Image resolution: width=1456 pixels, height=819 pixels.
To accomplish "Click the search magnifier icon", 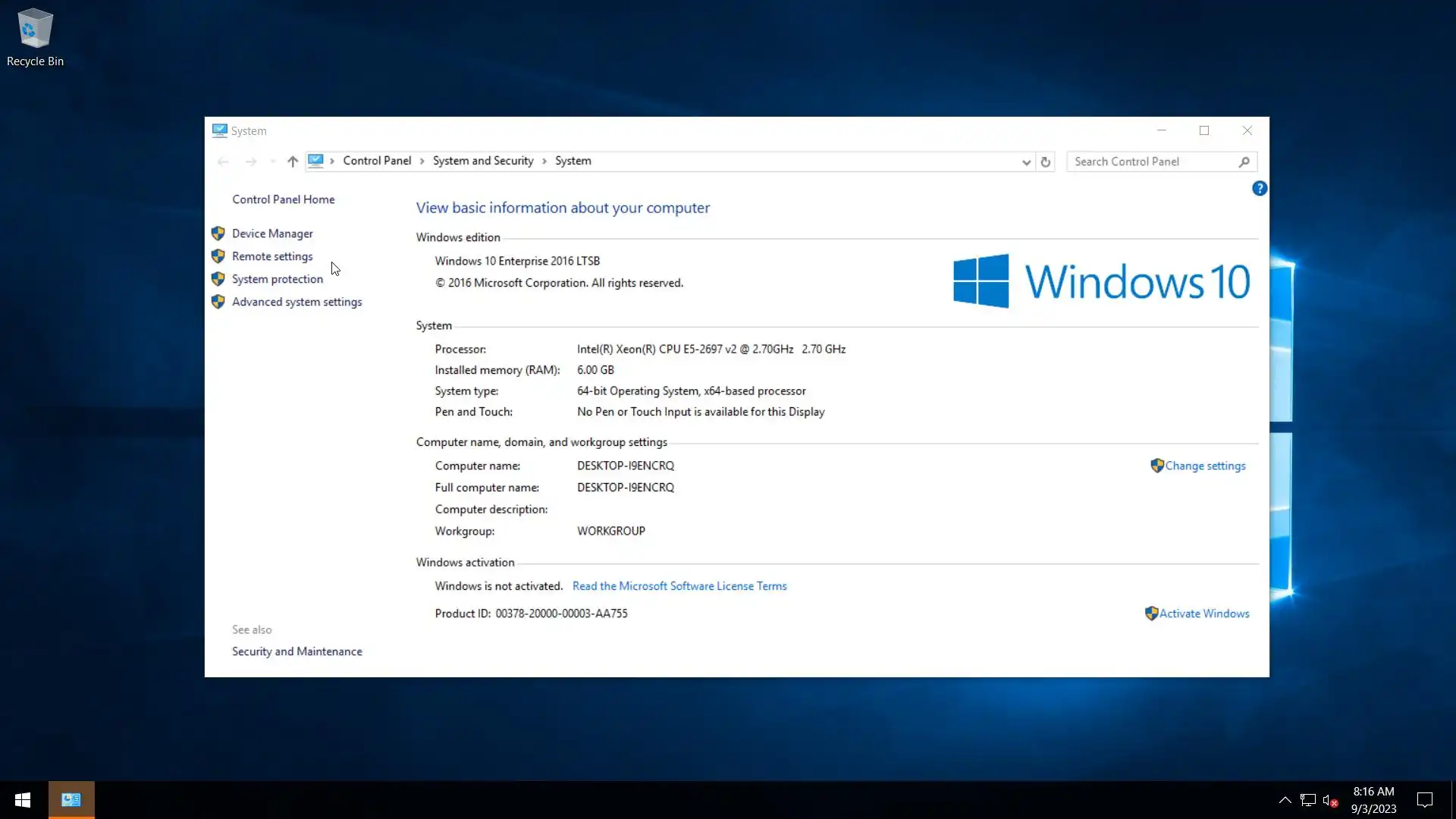I will click(1244, 162).
